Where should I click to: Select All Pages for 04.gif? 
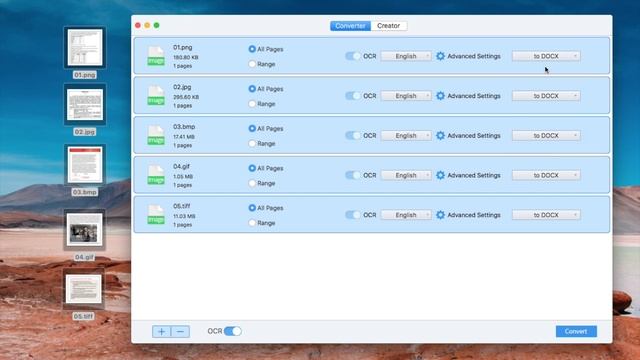(252, 168)
